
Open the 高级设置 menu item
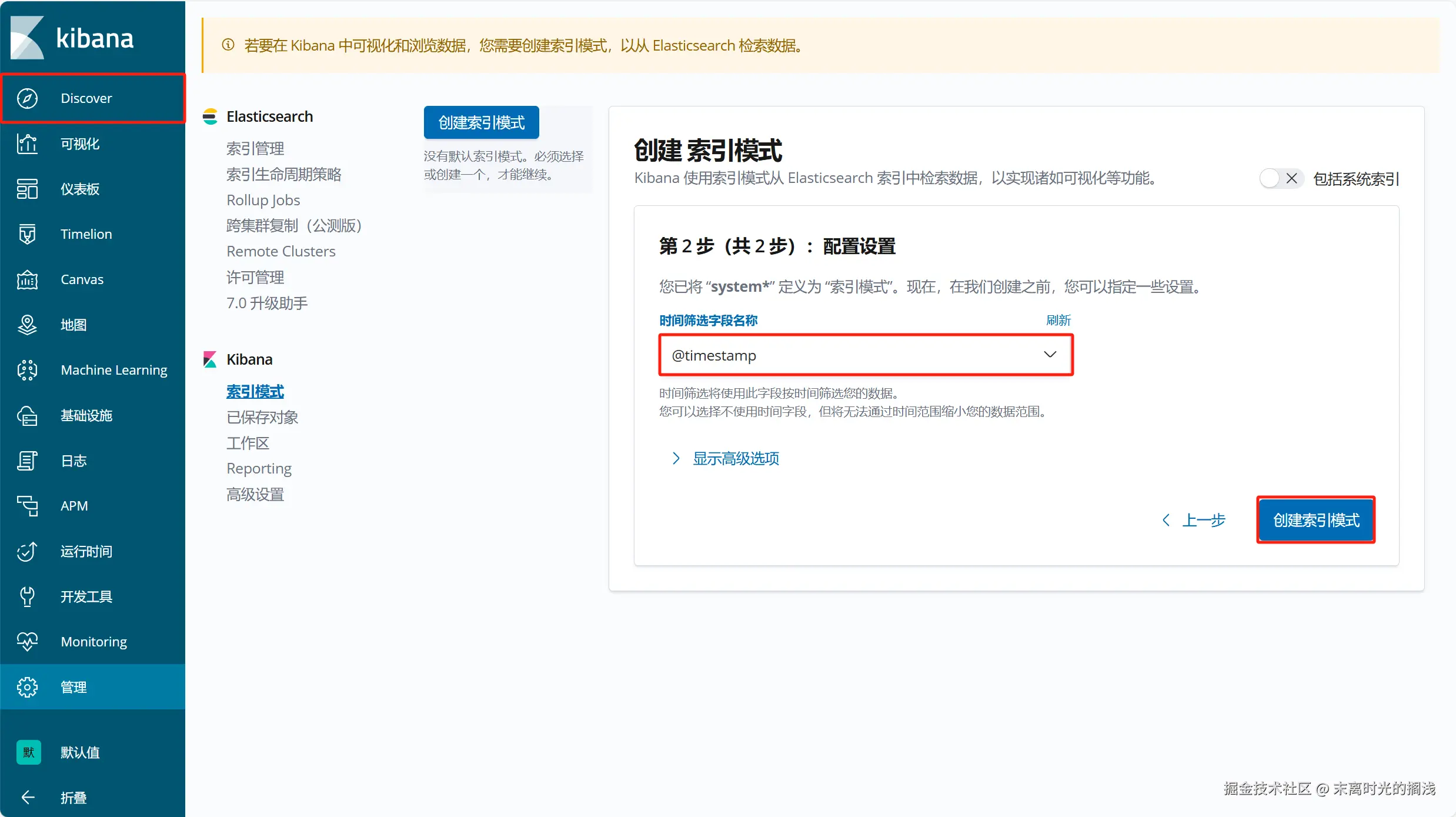pos(255,495)
